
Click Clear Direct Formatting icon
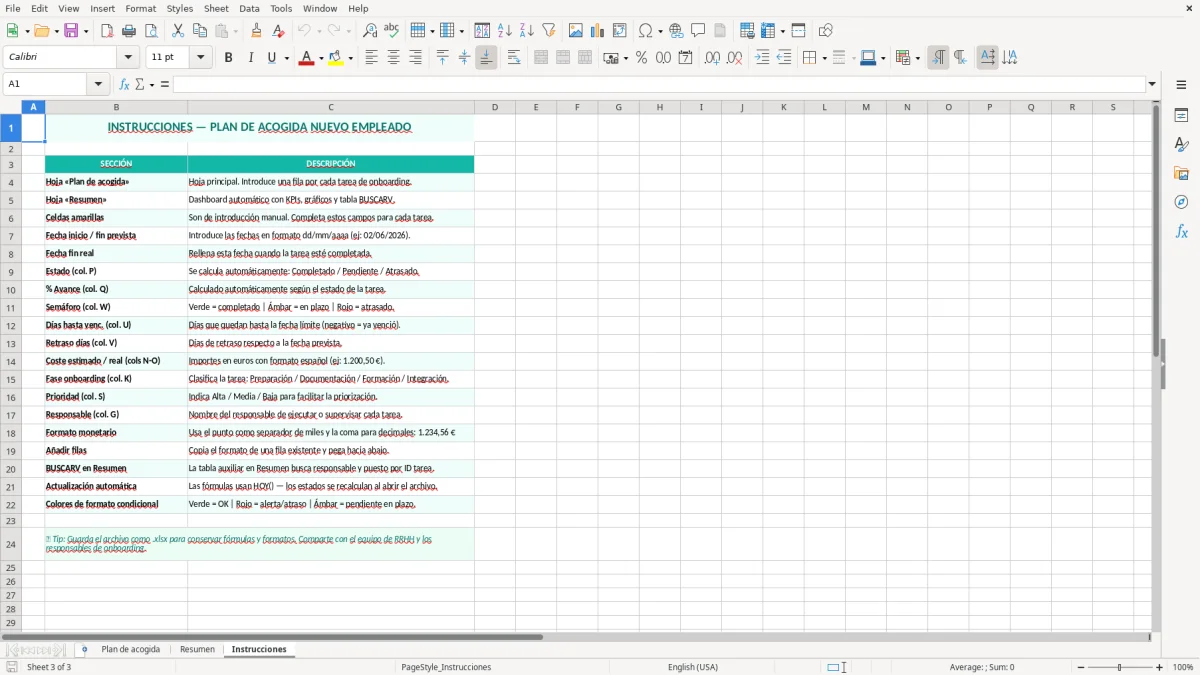tap(278, 31)
